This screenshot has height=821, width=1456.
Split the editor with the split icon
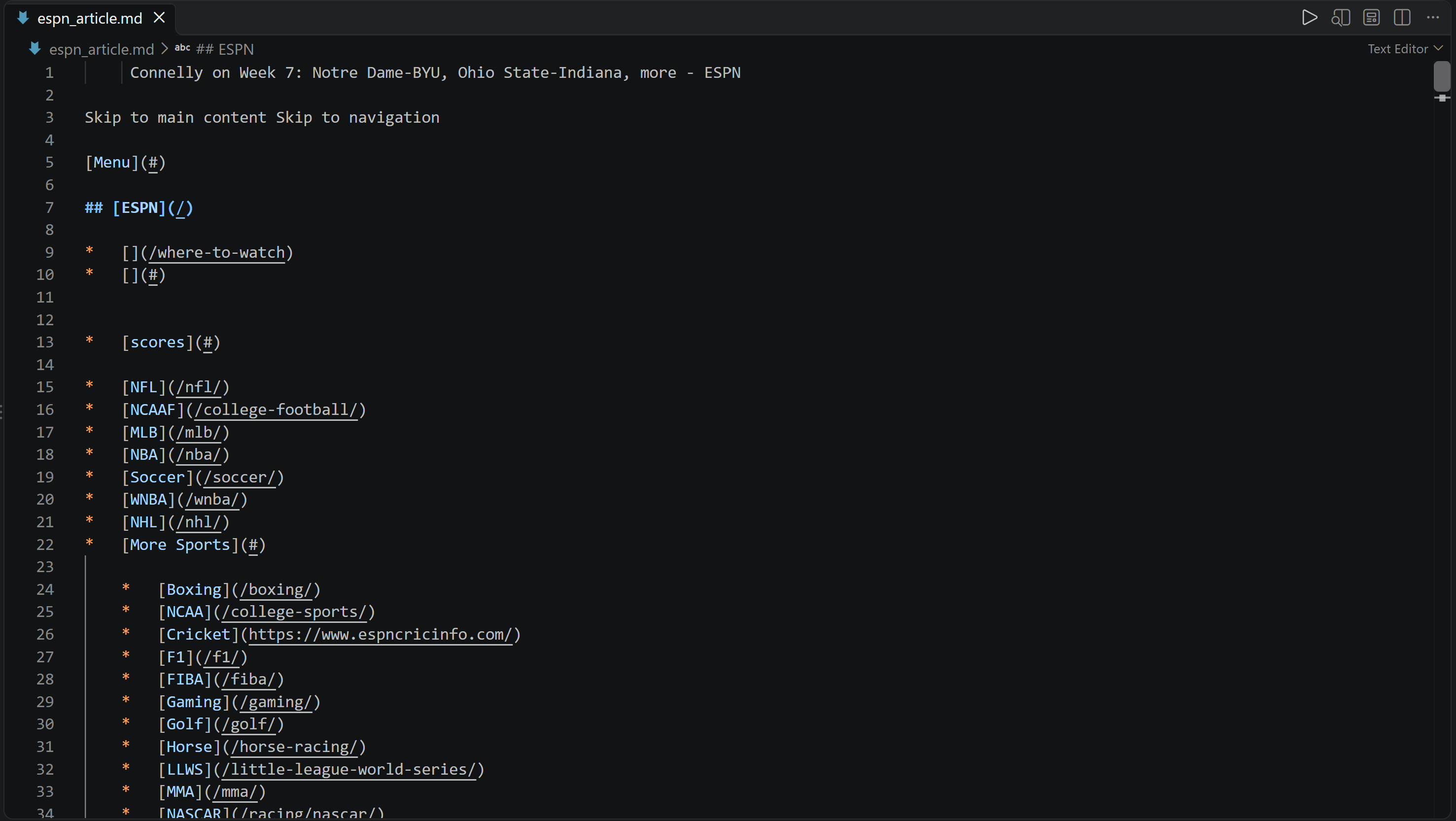click(1402, 18)
